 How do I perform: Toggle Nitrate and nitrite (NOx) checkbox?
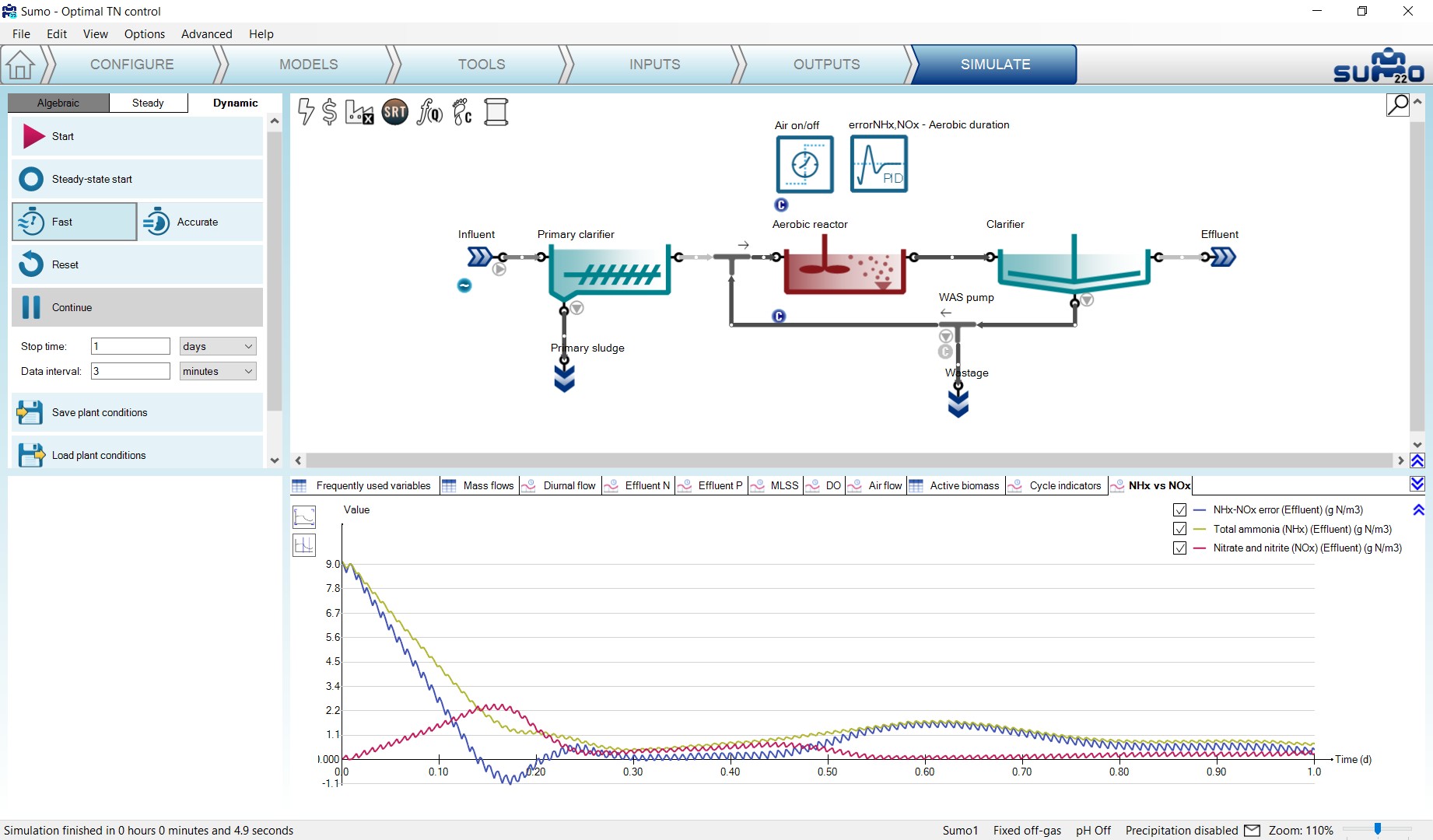pos(1179,548)
